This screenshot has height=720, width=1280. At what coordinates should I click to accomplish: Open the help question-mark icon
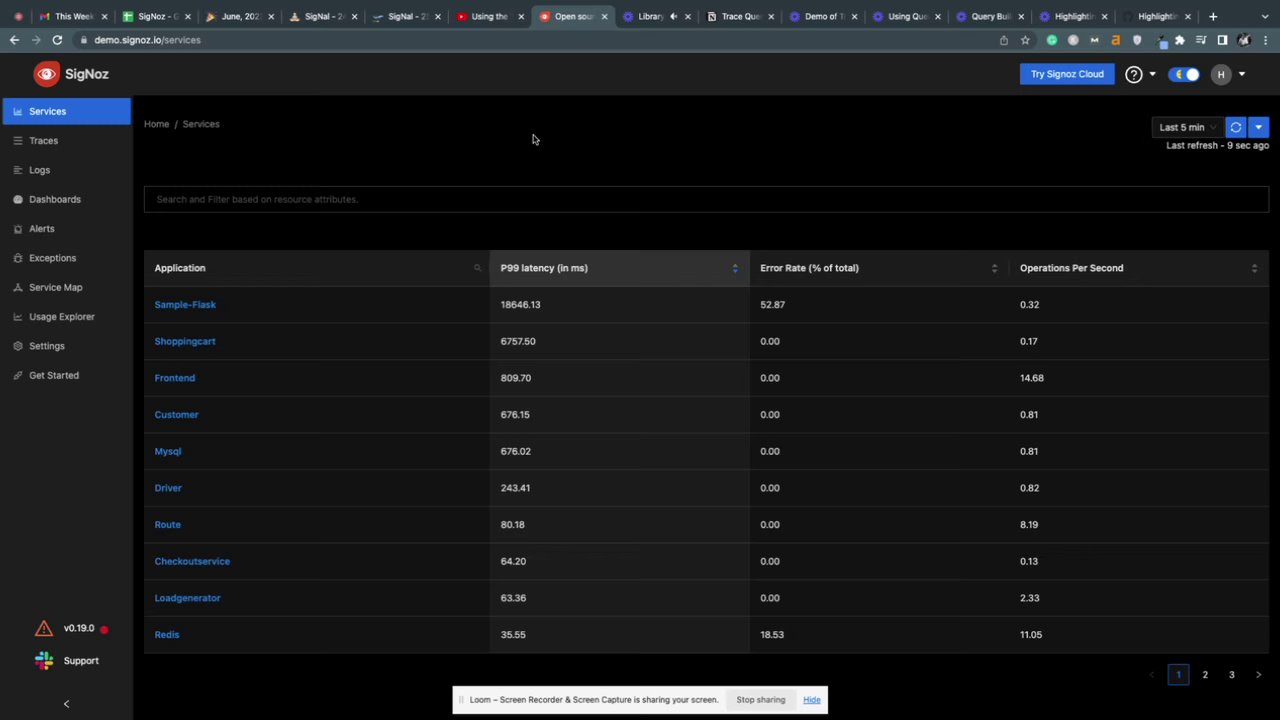tap(1133, 74)
